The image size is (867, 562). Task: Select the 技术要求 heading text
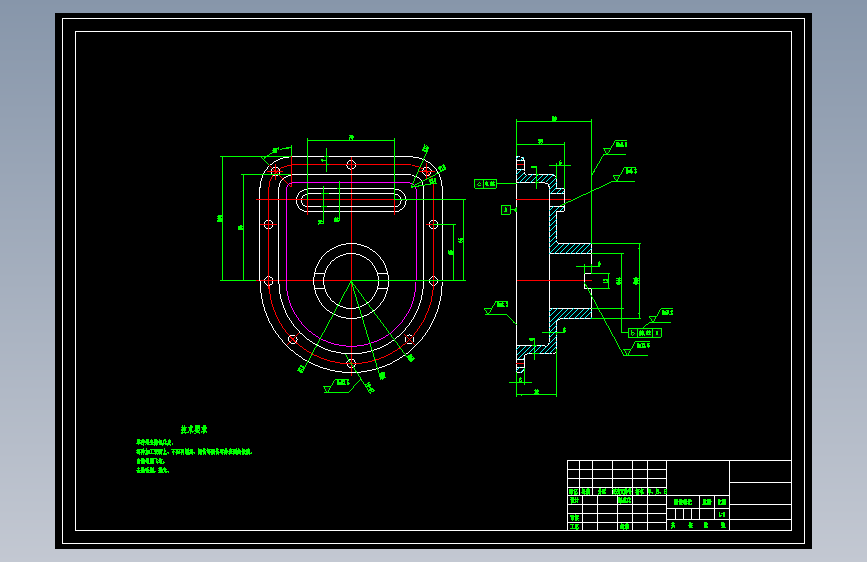click(194, 429)
